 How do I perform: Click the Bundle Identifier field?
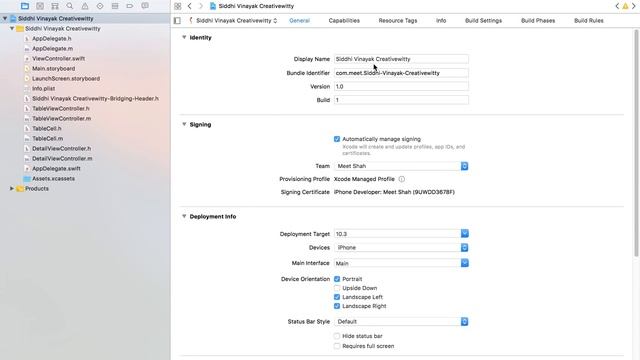401,73
